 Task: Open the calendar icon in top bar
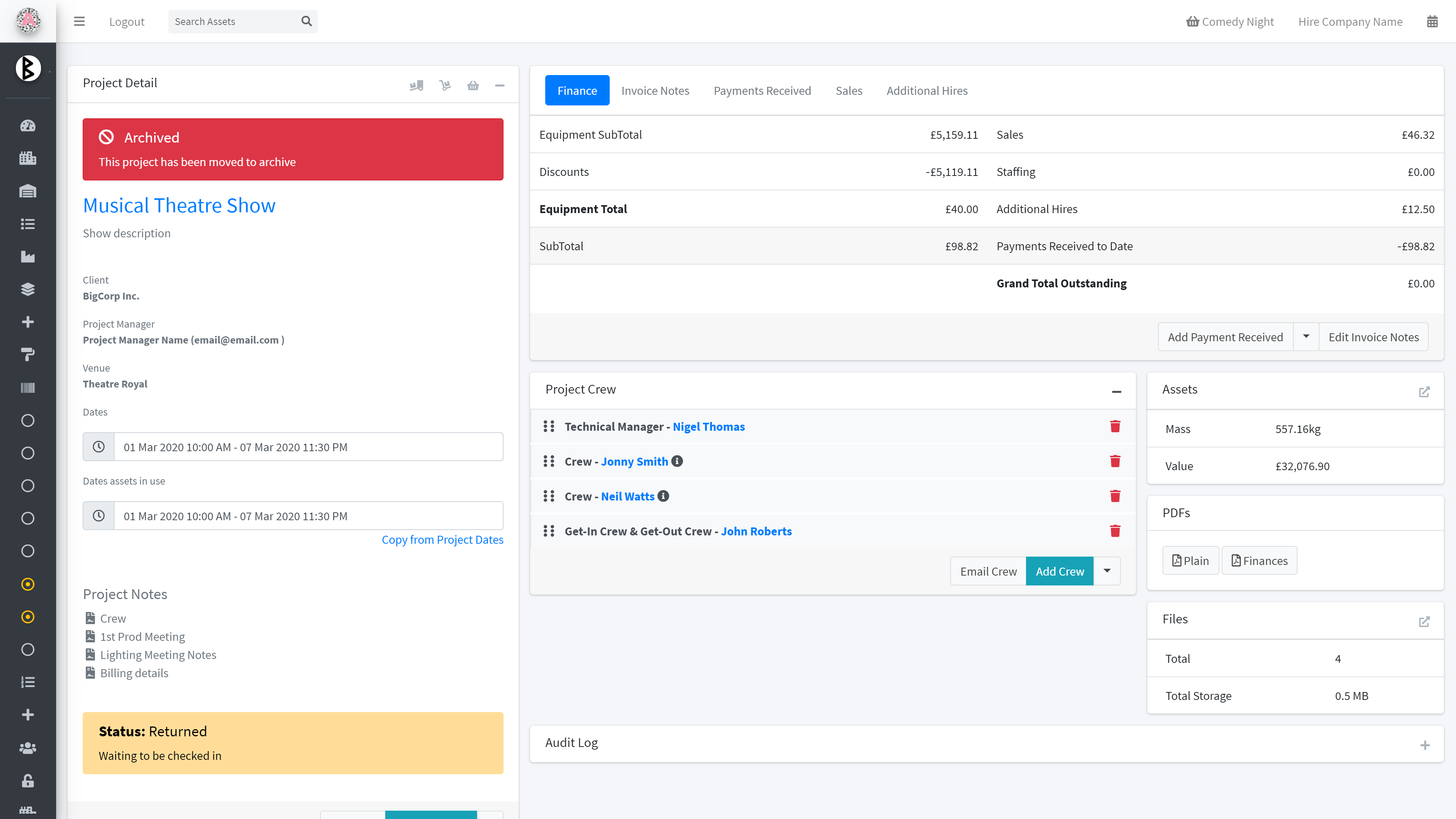[1432, 22]
